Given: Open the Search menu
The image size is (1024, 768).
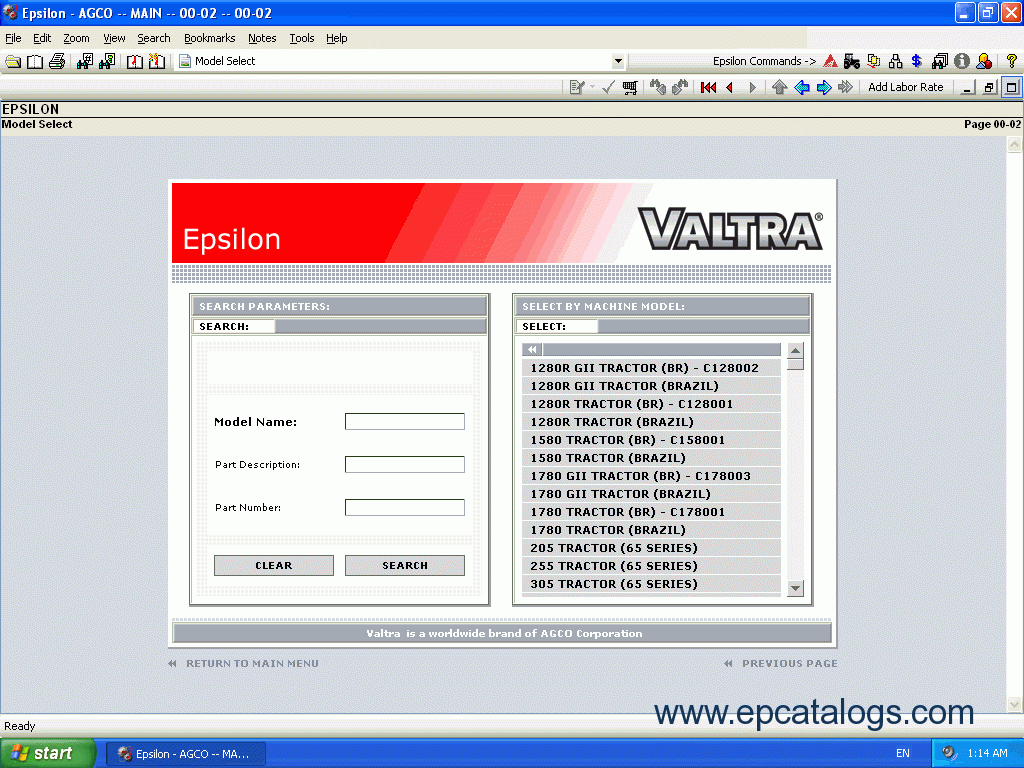Looking at the screenshot, I should tap(153, 38).
